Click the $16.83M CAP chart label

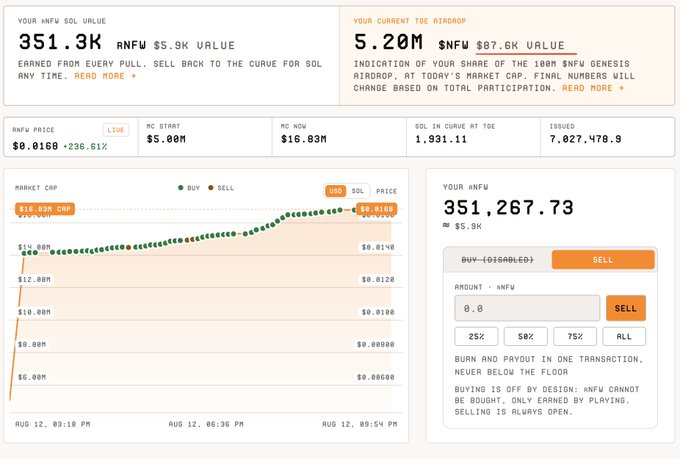coord(45,209)
